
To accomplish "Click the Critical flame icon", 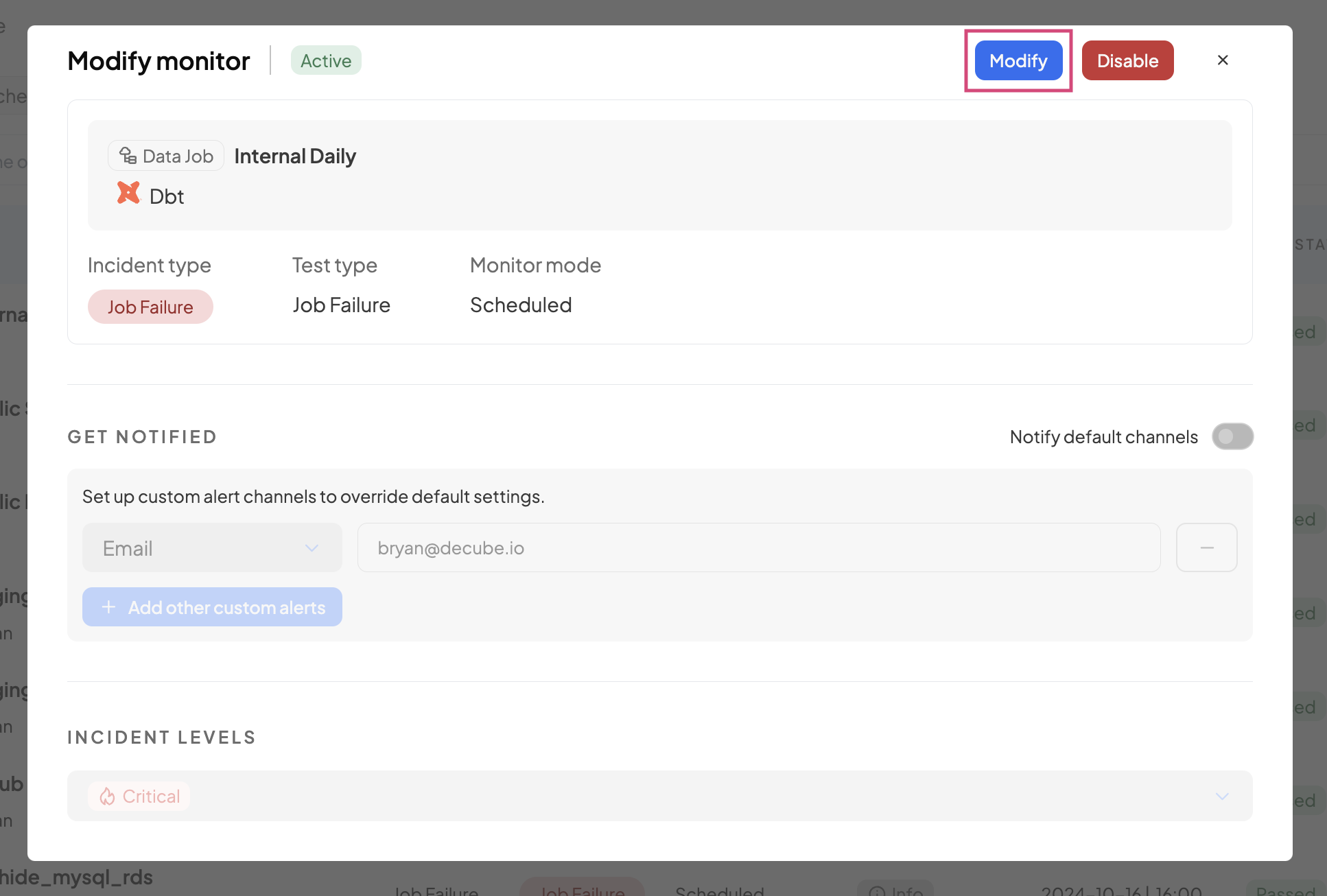I will coord(107,797).
